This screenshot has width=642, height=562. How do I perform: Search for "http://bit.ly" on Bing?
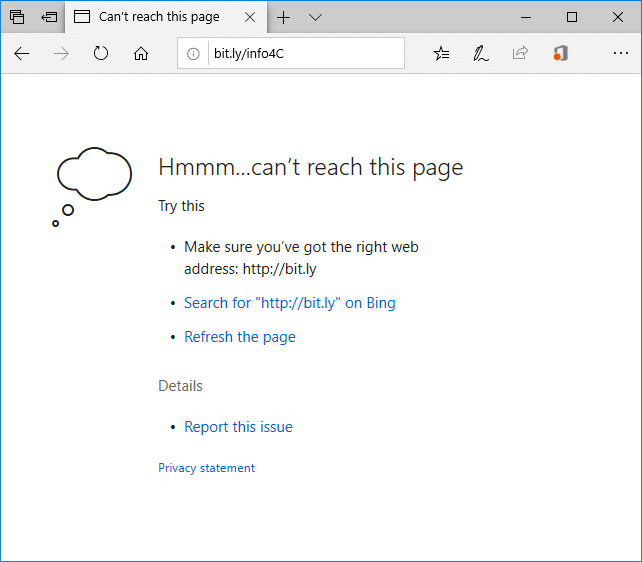[289, 303]
